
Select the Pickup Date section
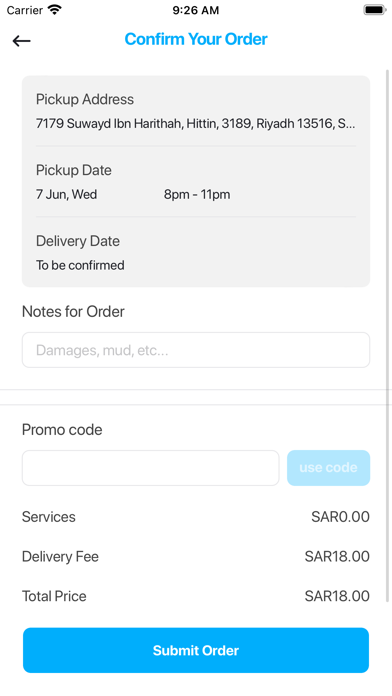click(196, 182)
